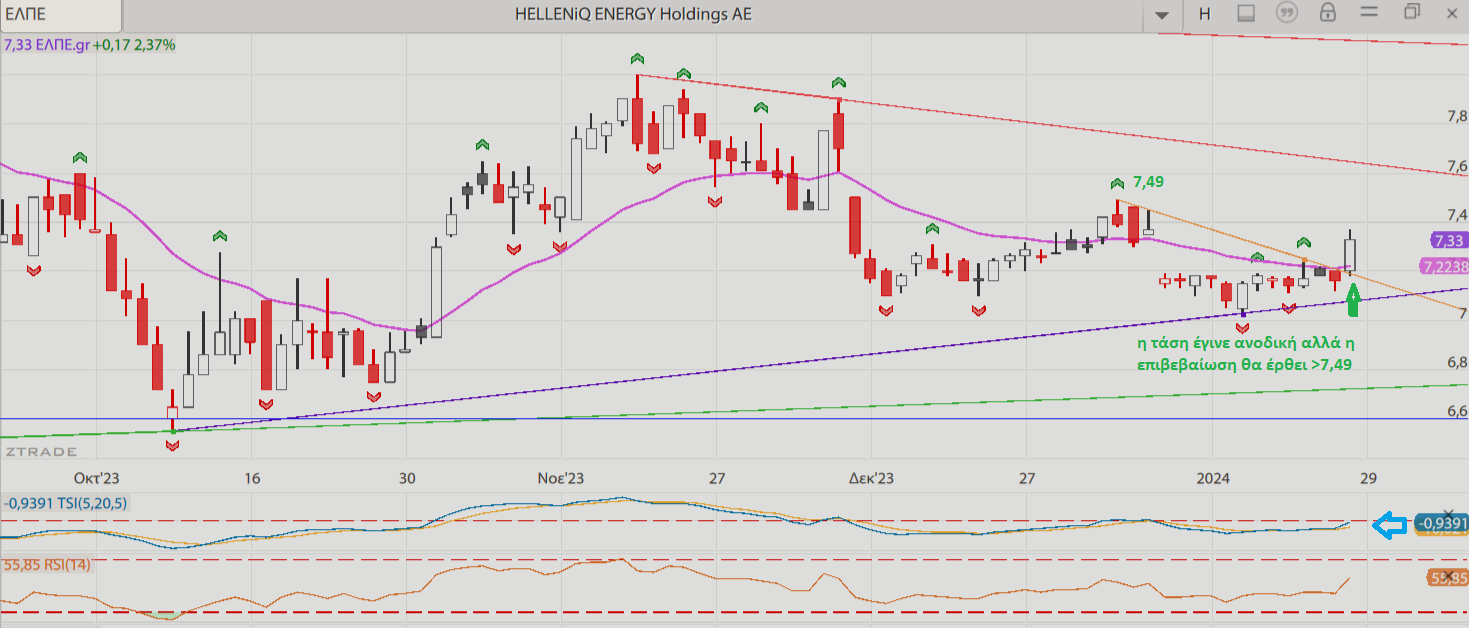Open the chart menu with the two-line icon
The width and height of the screenshot is (1469, 628).
point(1369,12)
